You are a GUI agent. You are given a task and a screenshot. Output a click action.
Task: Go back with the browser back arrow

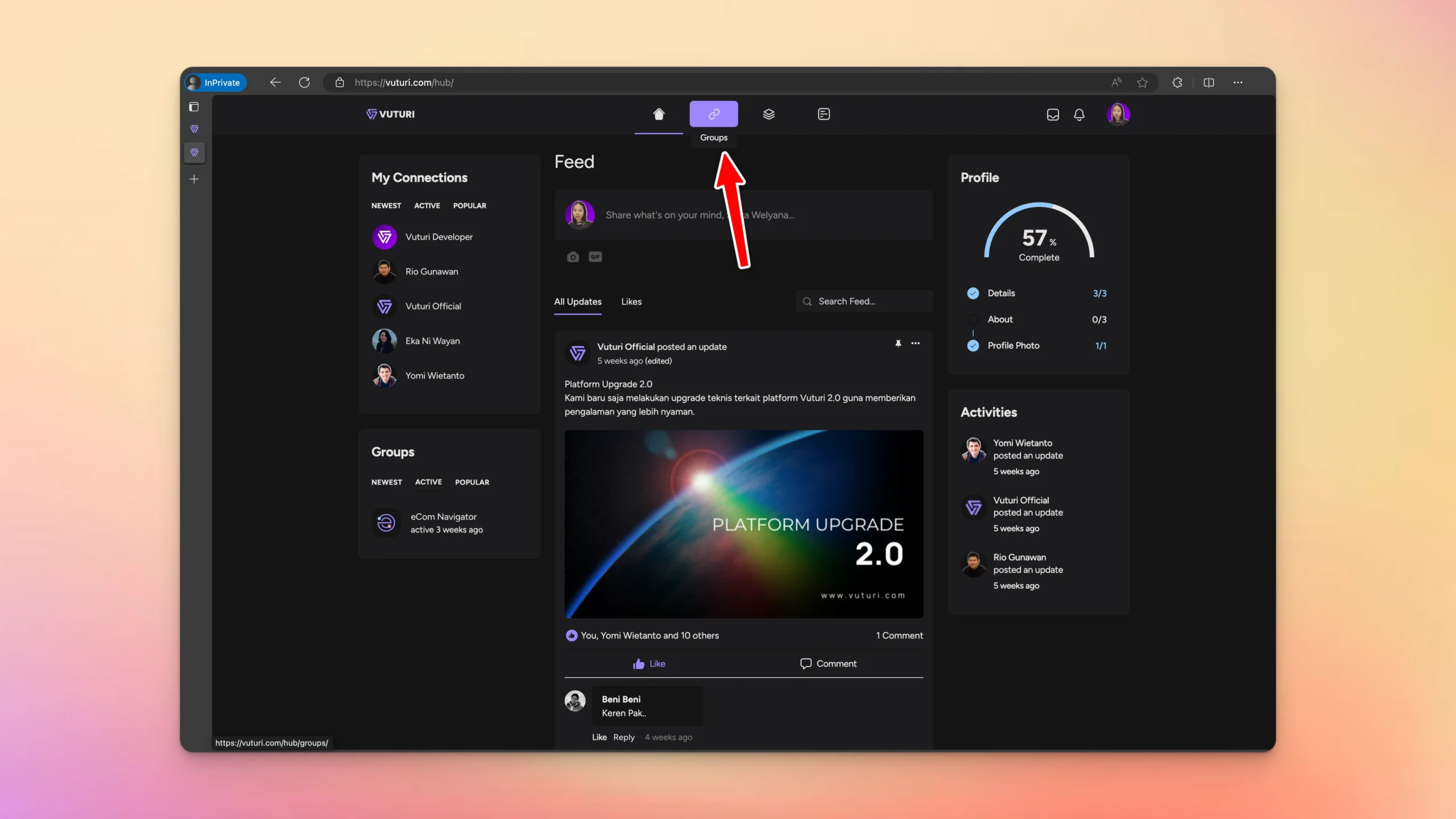pyautogui.click(x=275, y=82)
